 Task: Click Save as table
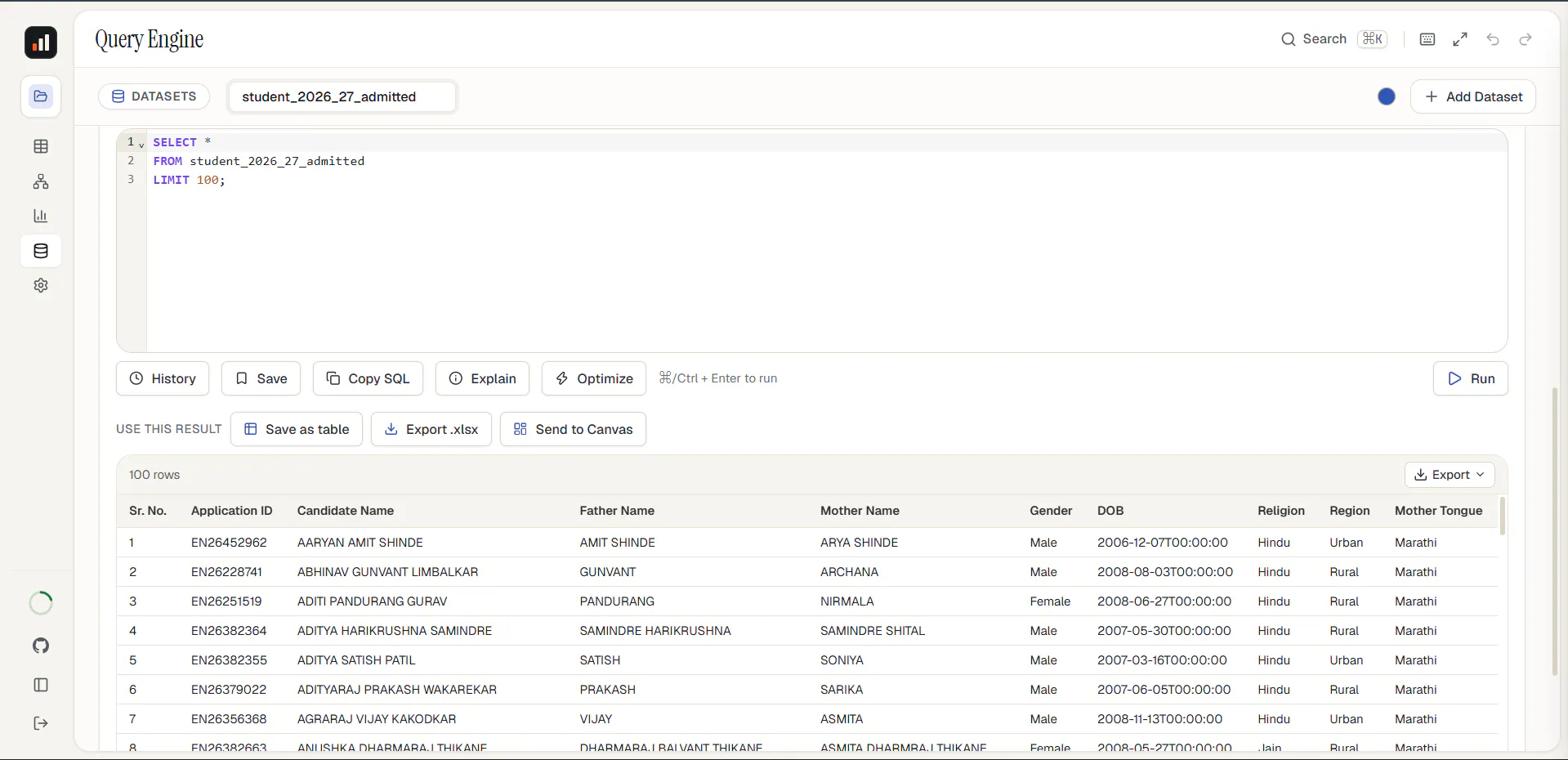tap(297, 429)
